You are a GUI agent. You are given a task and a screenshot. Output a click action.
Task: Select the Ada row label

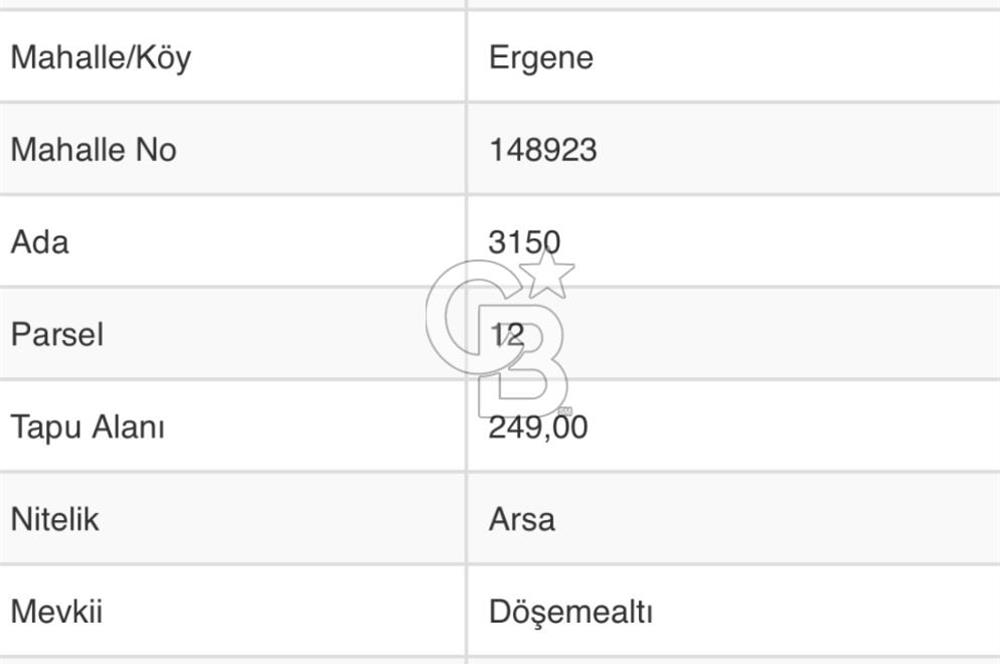[40, 242]
